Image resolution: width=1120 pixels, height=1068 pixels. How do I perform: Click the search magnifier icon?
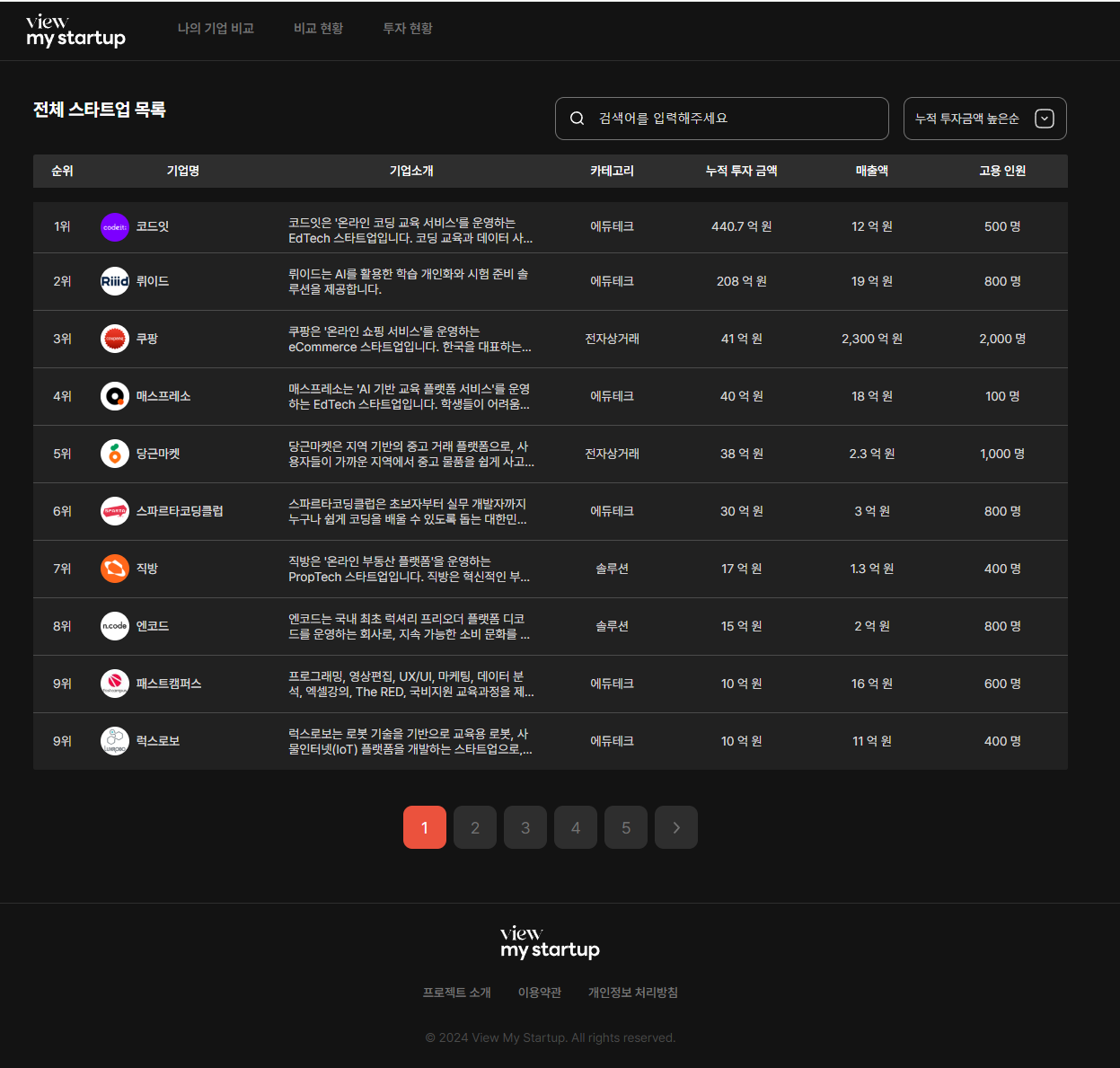tap(578, 119)
